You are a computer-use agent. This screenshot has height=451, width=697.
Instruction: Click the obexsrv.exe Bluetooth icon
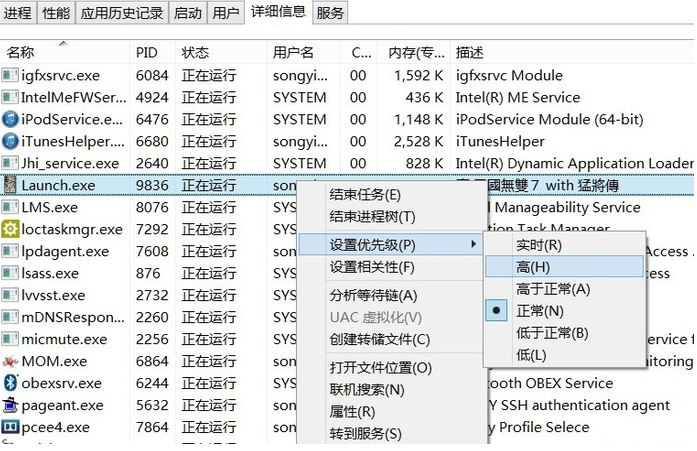click(x=10, y=383)
